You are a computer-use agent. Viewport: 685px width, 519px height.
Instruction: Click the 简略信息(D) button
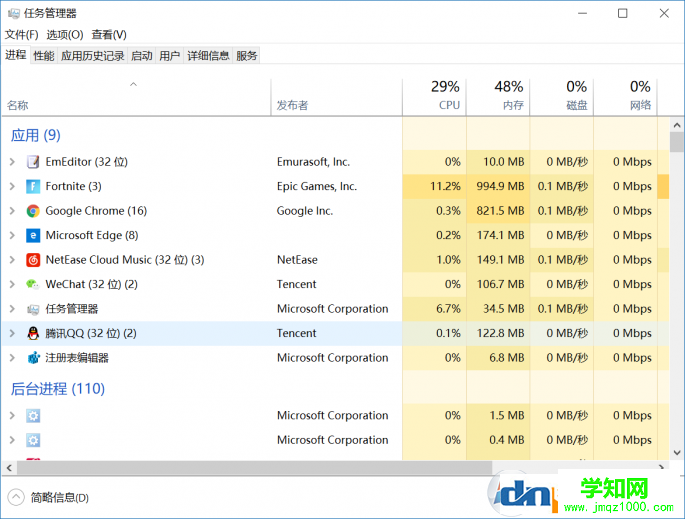tap(48, 497)
